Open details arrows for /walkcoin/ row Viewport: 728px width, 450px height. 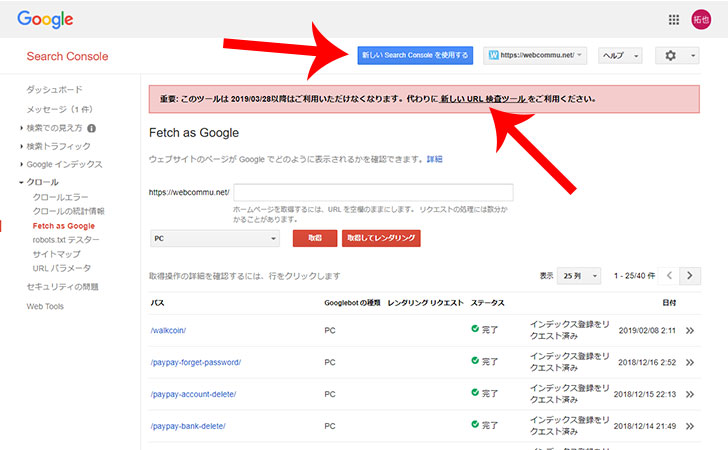(690, 331)
